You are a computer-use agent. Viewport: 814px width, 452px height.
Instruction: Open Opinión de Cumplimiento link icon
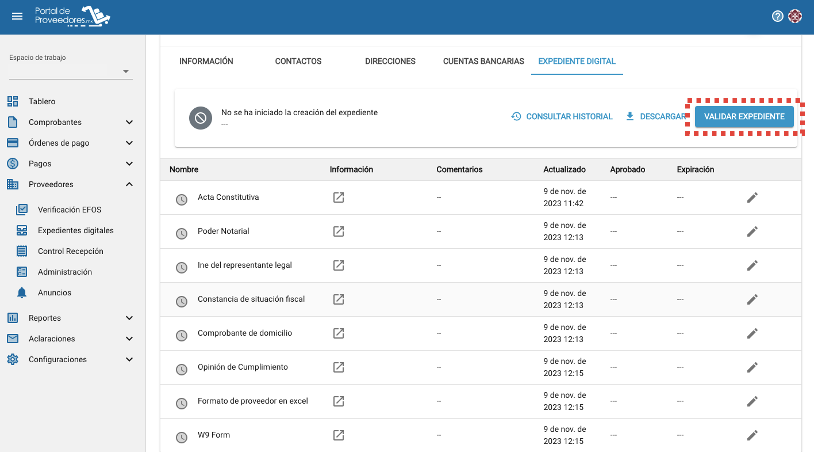[x=338, y=367]
